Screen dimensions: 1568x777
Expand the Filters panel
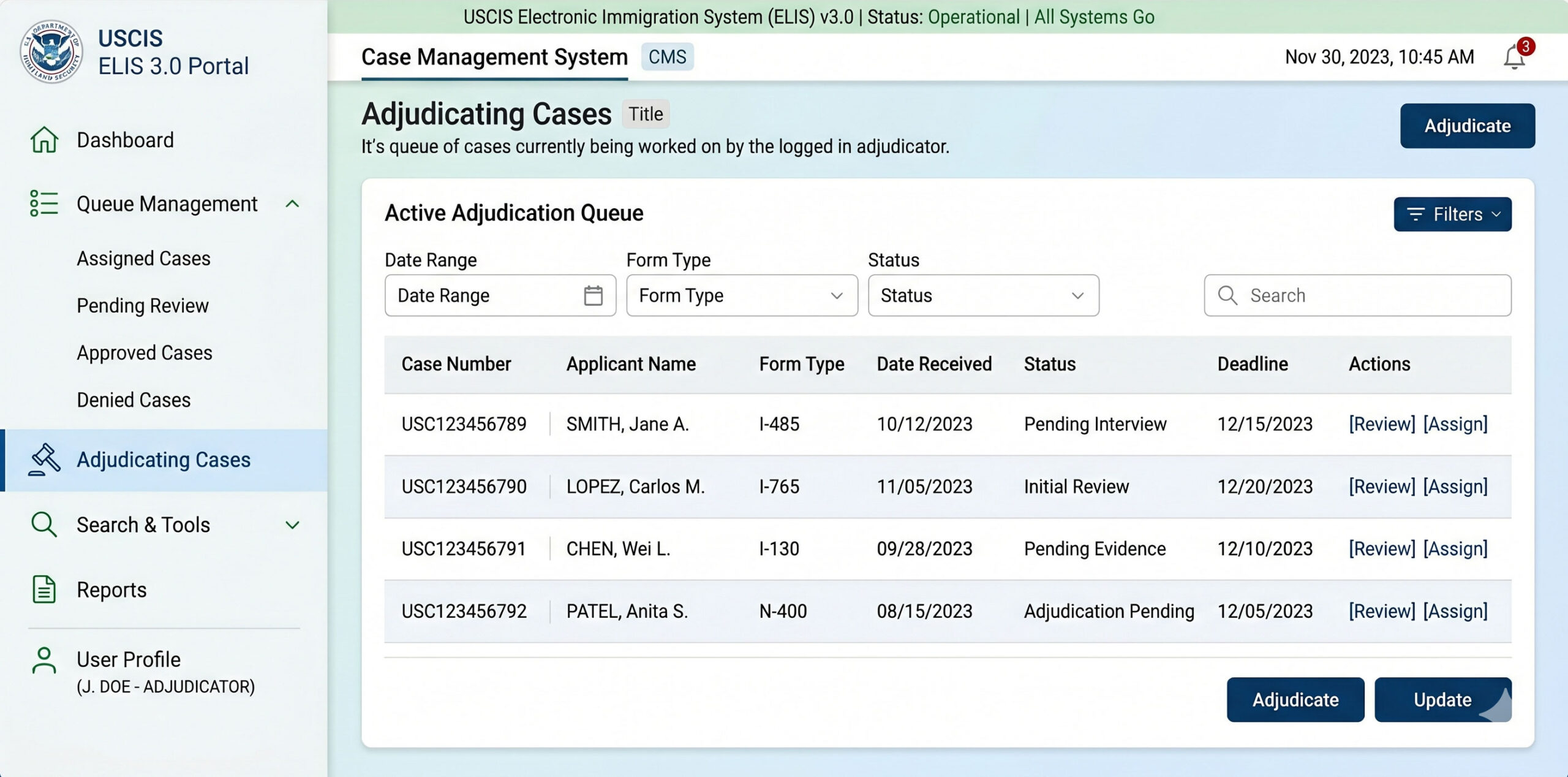(1453, 214)
